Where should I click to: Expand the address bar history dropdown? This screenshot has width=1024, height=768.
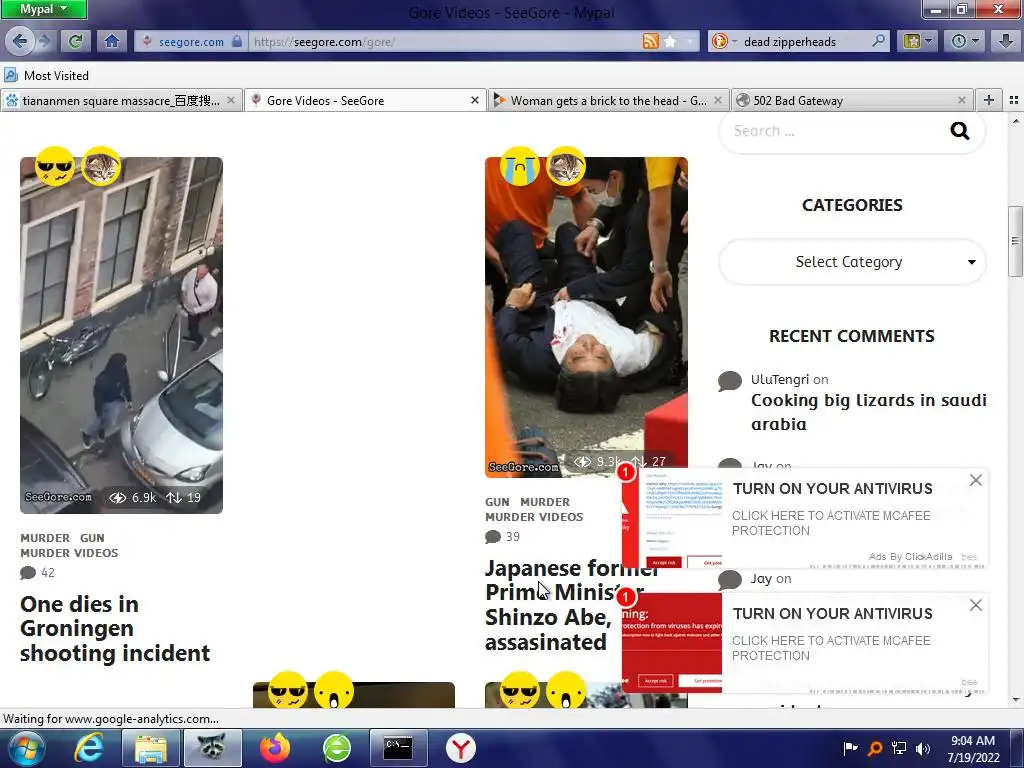coord(689,42)
